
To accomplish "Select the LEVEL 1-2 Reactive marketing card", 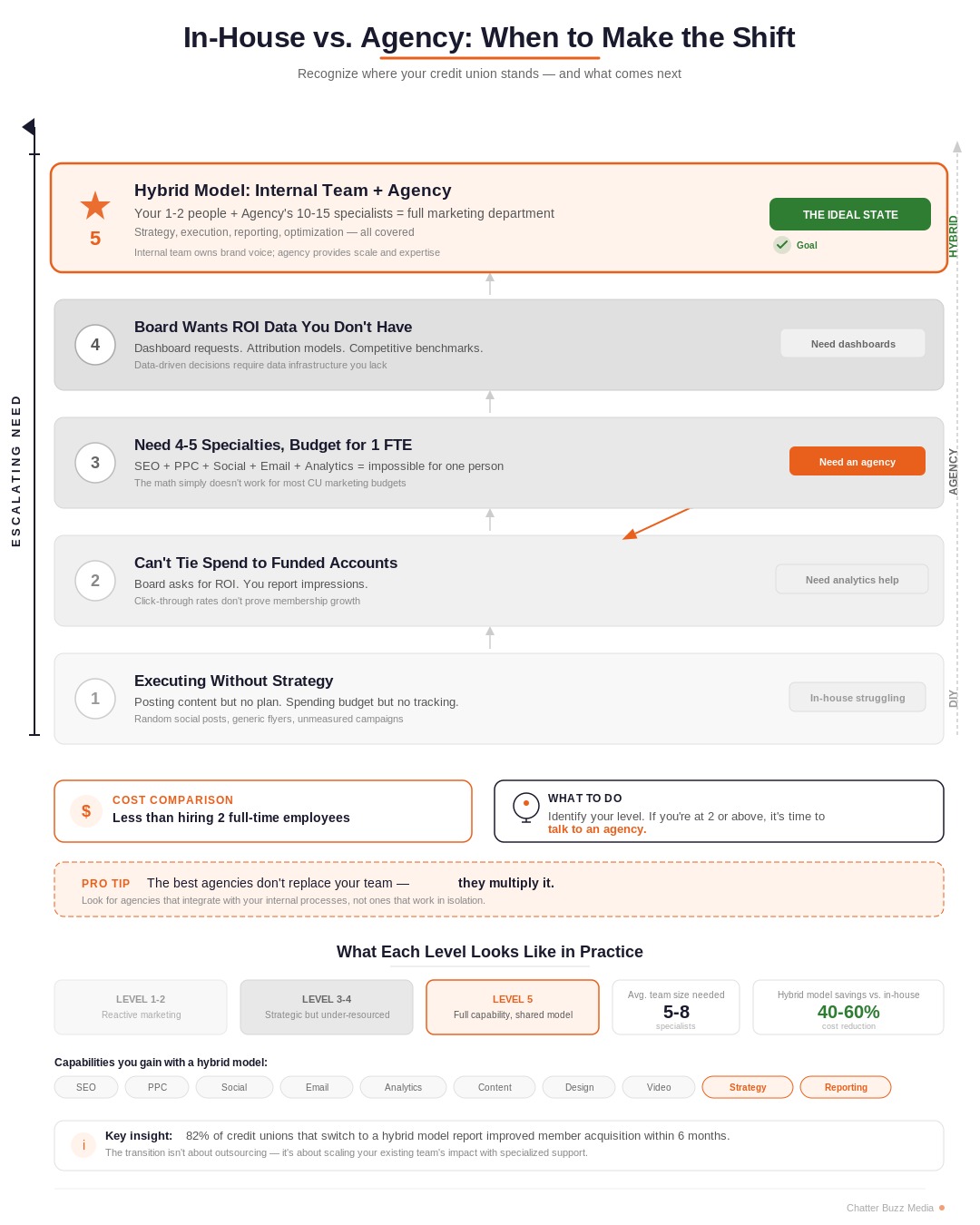I will 141,1007.
